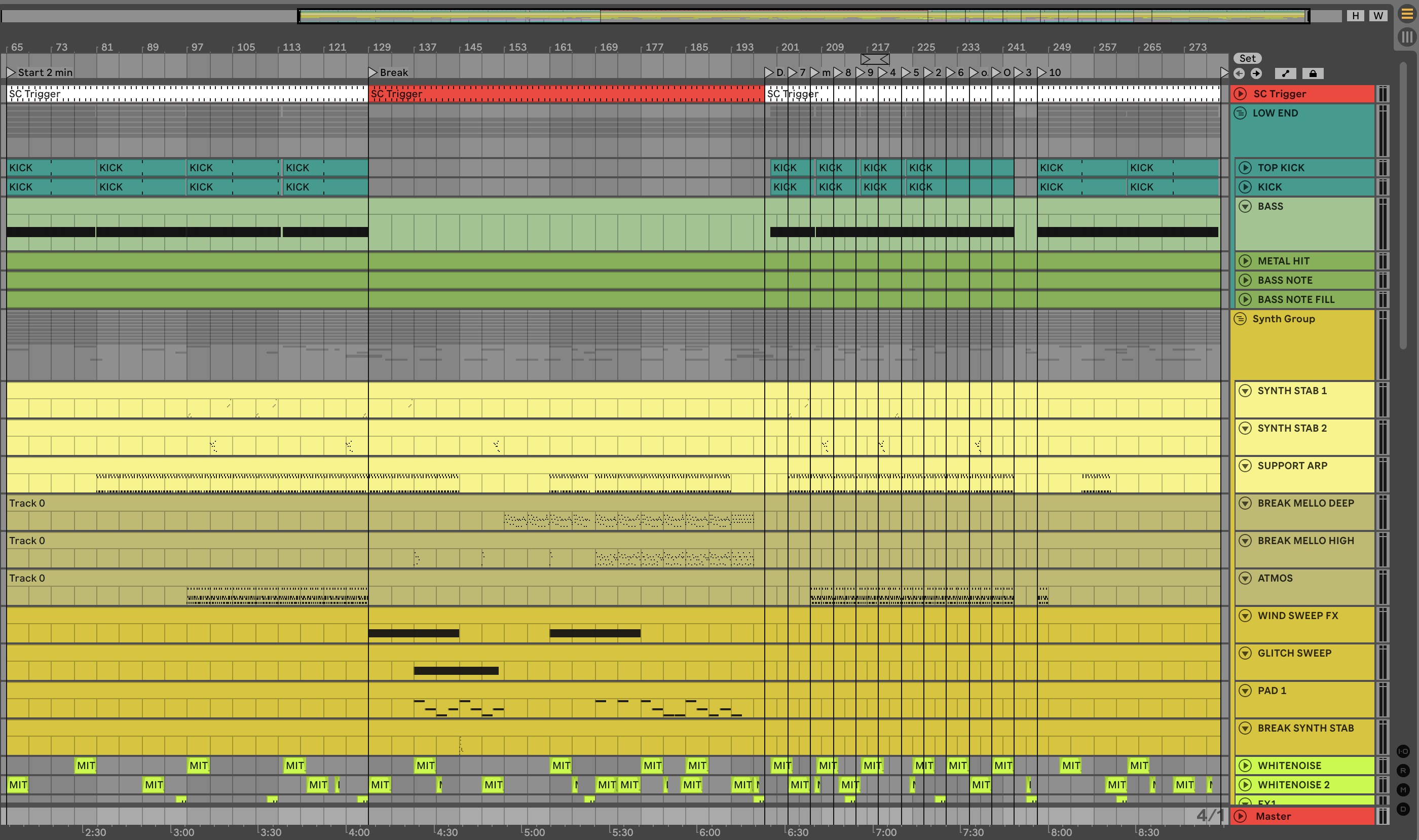This screenshot has width=1419, height=840.
Task: Select the red SC Trigger clip
Action: pyautogui.click(x=566, y=94)
